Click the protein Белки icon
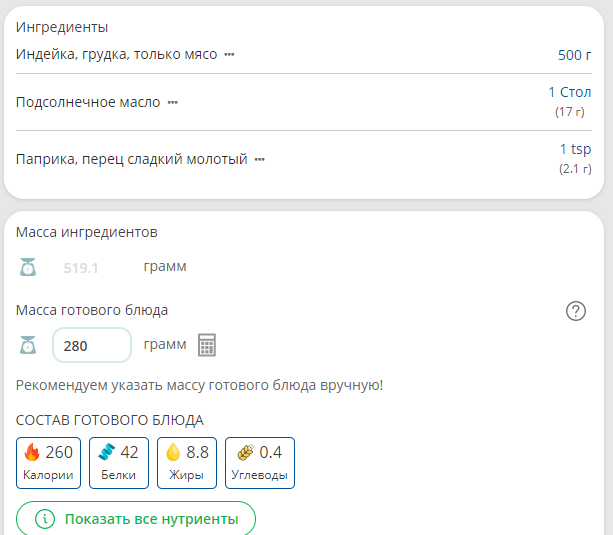Image resolution: width=613 pixels, height=535 pixels. point(106,452)
